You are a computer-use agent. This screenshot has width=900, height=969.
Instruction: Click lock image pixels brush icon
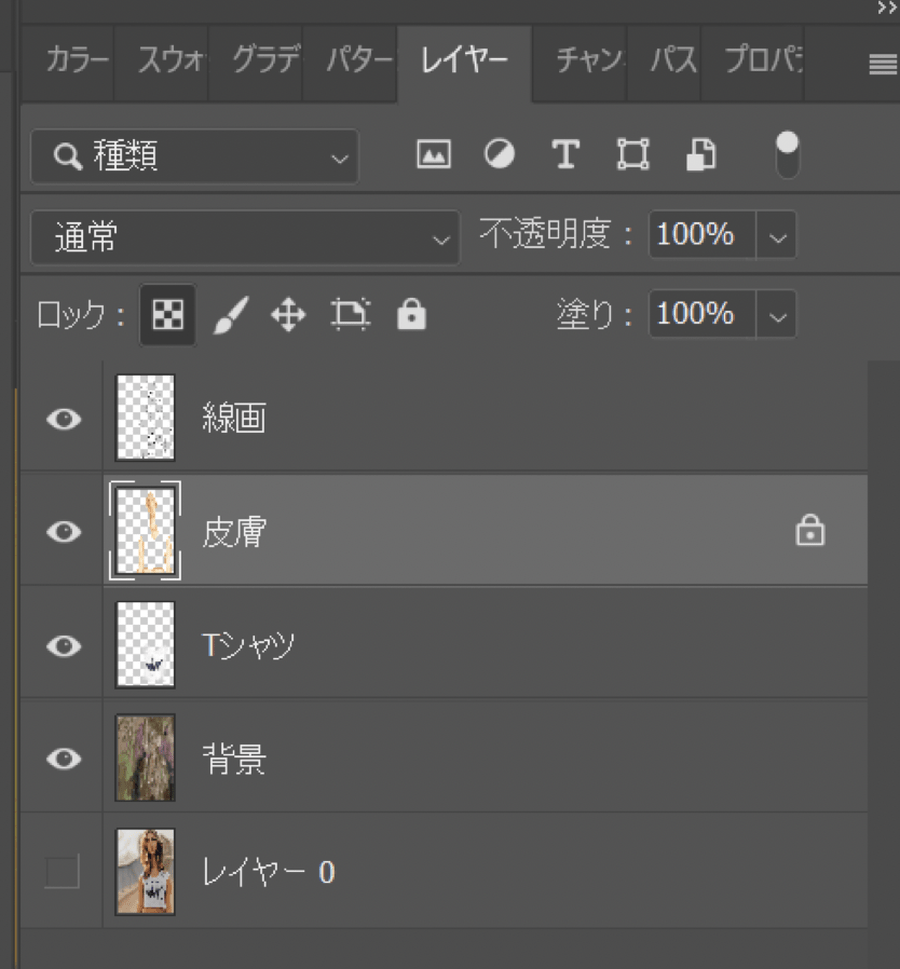(x=227, y=315)
